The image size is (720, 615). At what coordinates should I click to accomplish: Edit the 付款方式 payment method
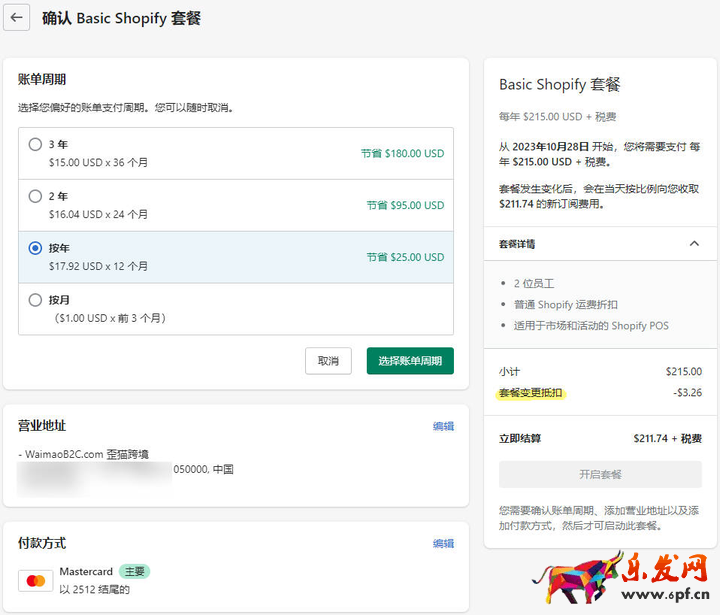click(x=443, y=543)
